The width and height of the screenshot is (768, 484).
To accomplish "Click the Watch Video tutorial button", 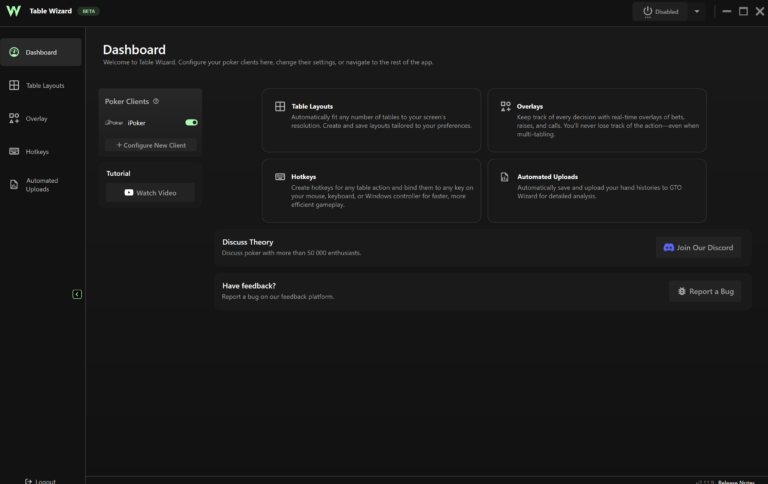I will [x=150, y=193].
